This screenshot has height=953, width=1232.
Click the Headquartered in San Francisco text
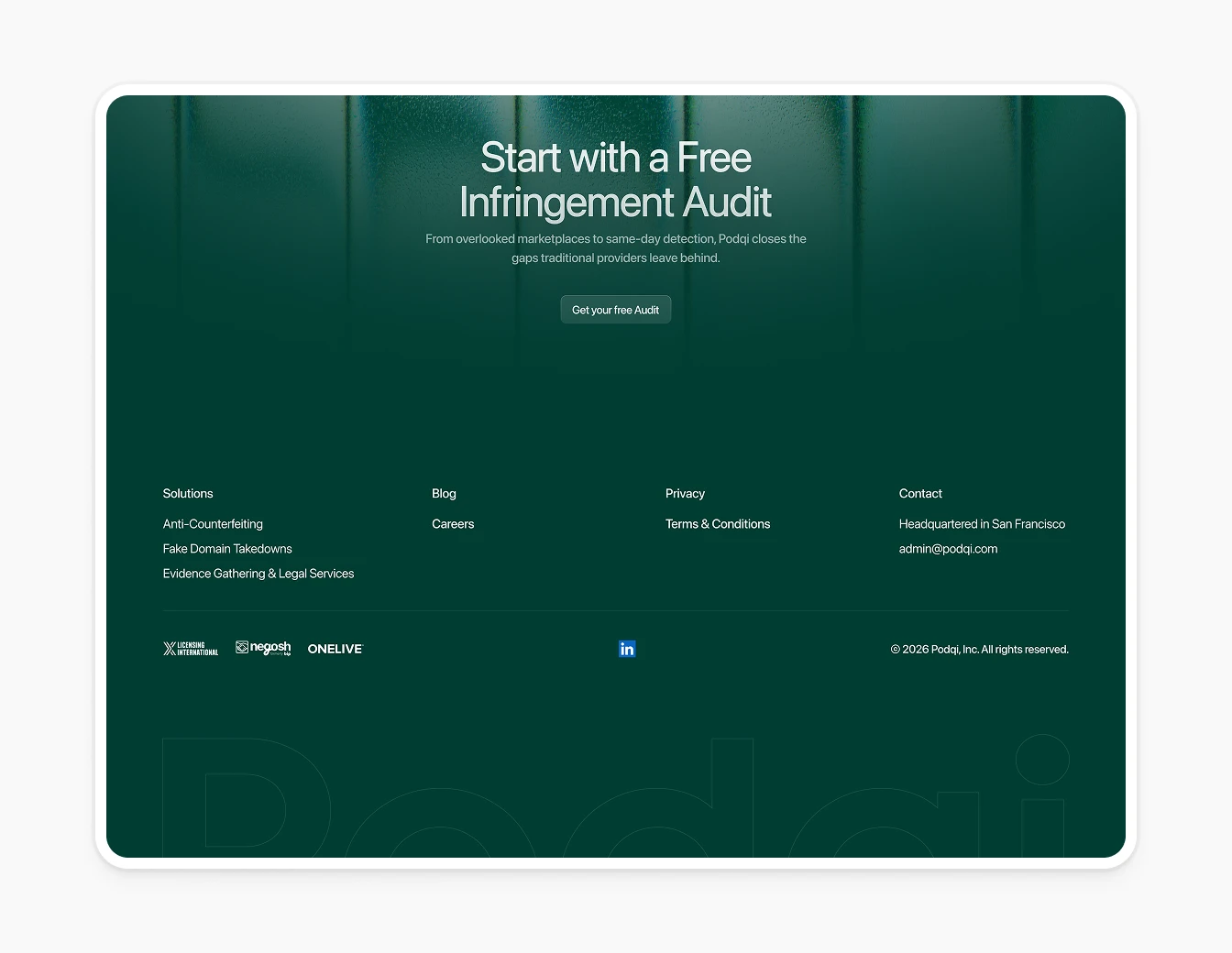pyautogui.click(x=982, y=523)
